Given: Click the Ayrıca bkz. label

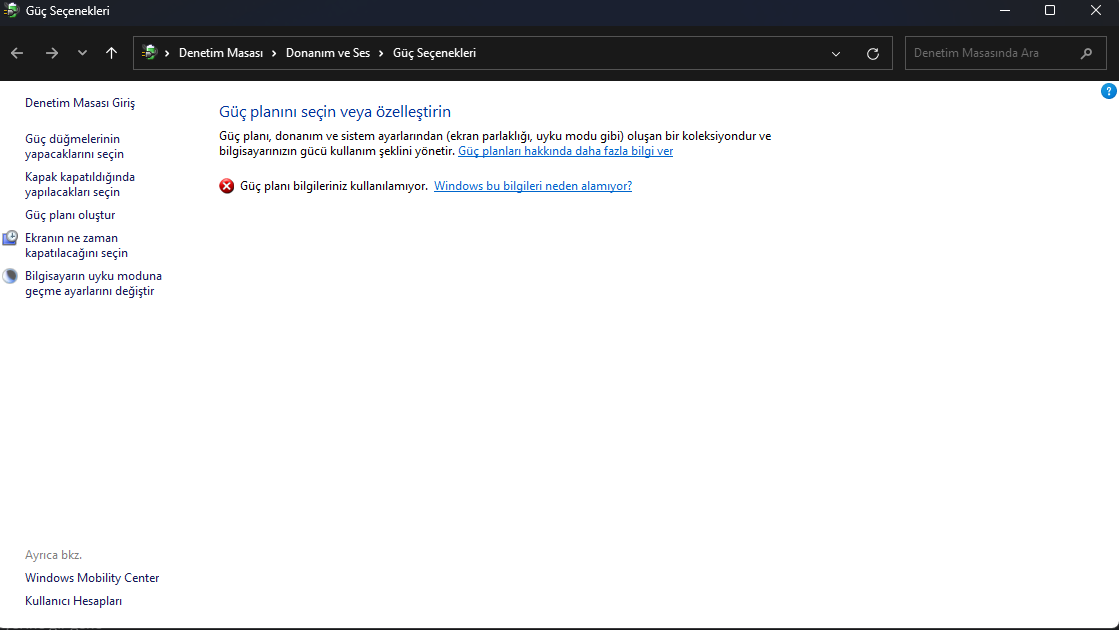Looking at the screenshot, I should 54,554.
